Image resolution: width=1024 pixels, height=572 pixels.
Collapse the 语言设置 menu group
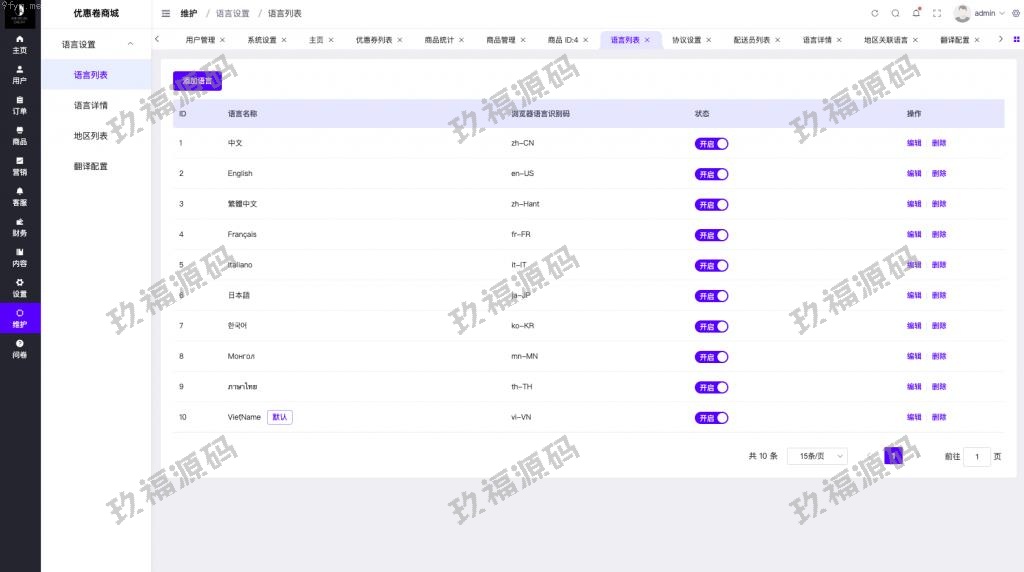[x=96, y=44]
